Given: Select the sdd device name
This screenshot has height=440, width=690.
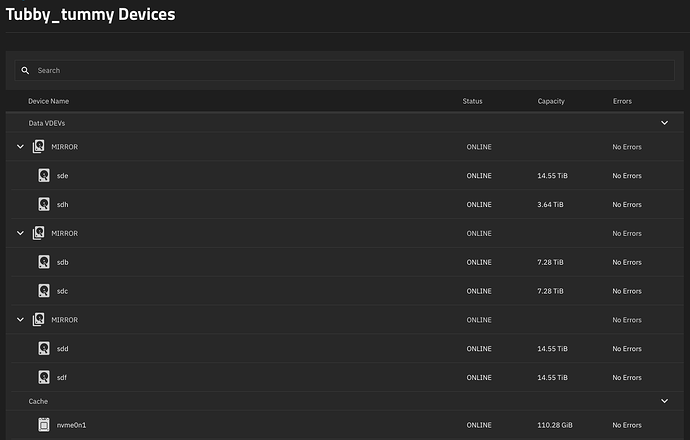Looking at the screenshot, I should tap(62, 349).
